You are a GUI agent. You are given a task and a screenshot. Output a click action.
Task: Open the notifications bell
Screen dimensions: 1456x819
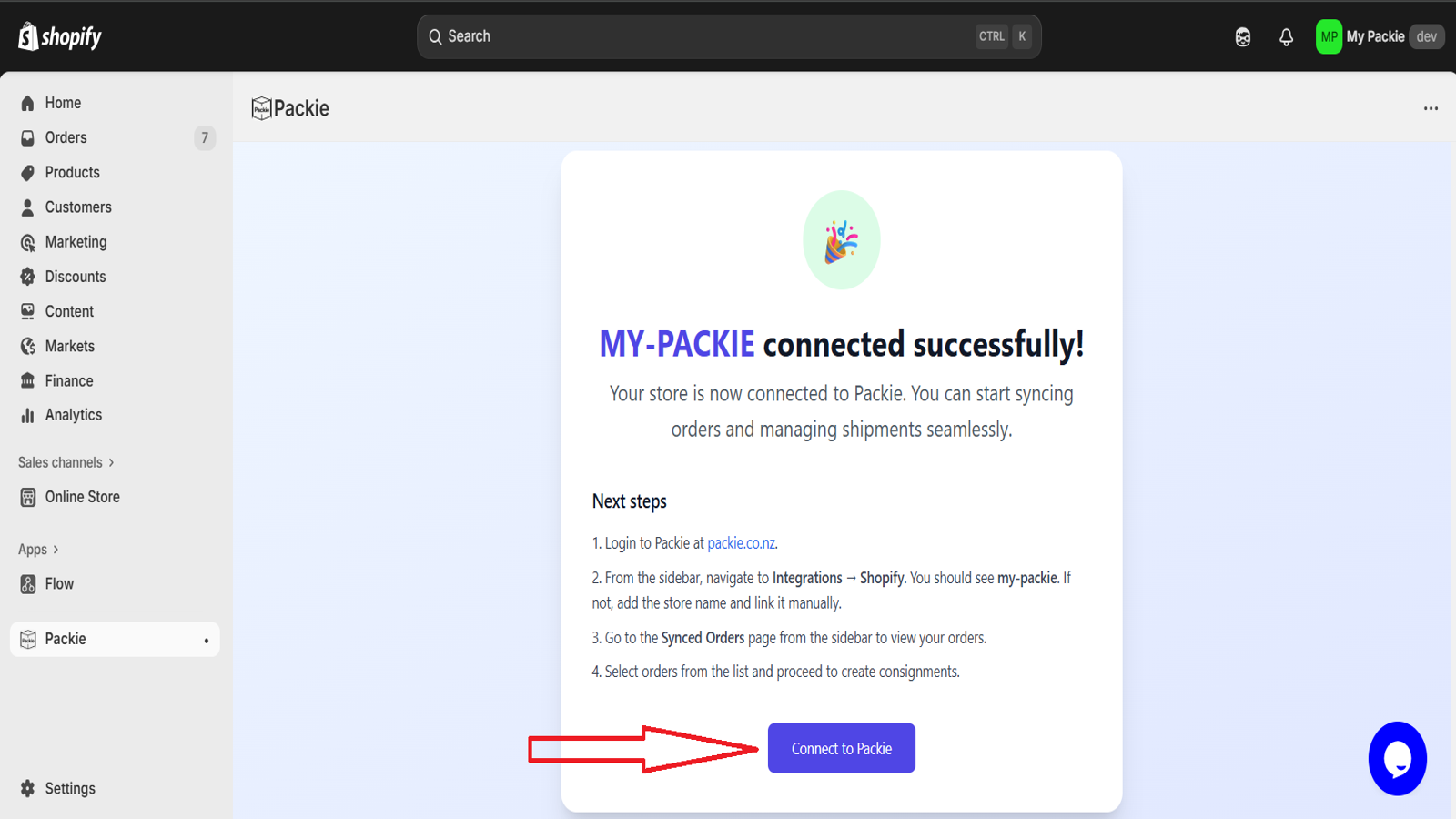click(x=1286, y=36)
